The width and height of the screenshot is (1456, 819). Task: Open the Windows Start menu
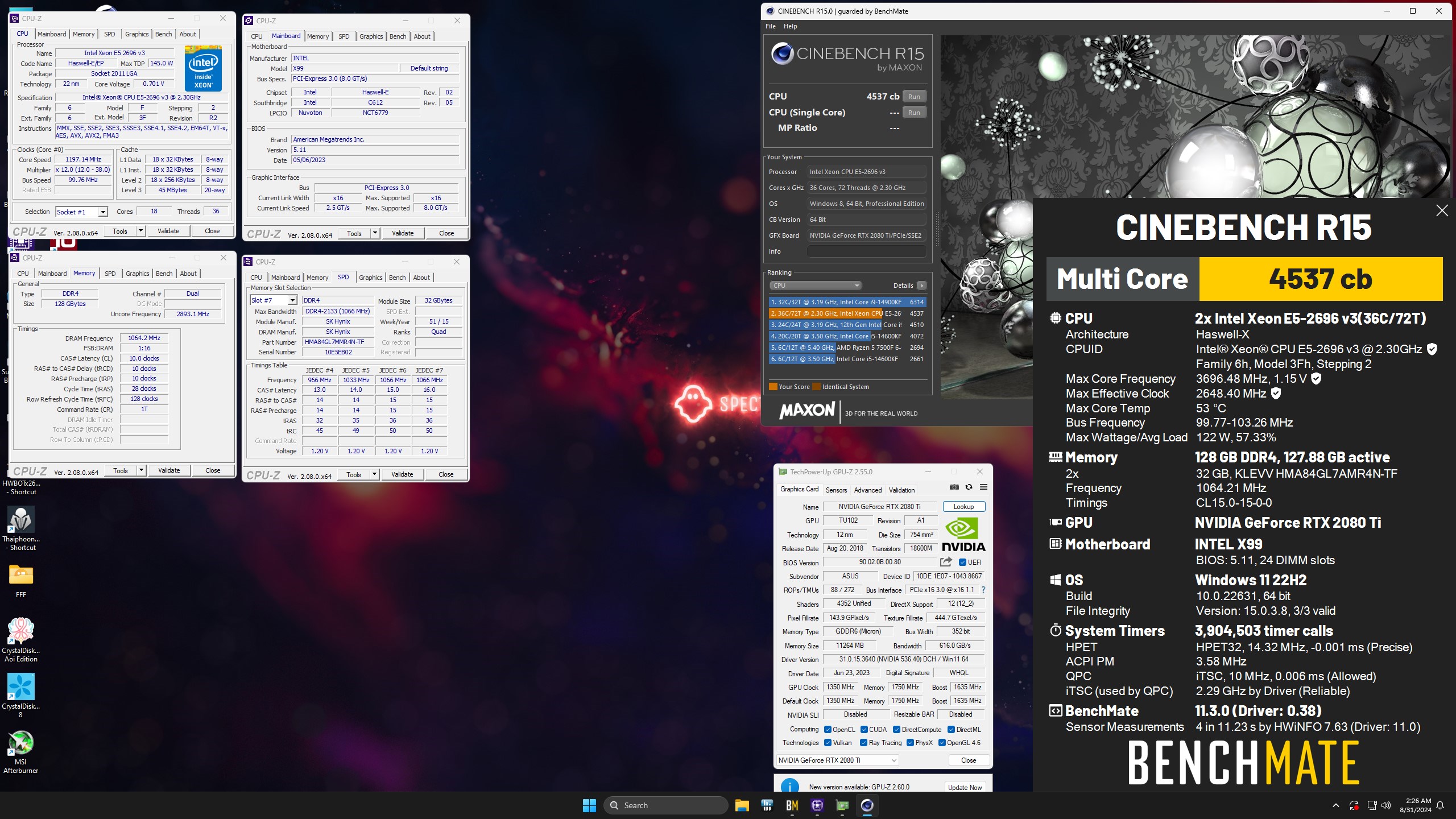pyautogui.click(x=589, y=805)
